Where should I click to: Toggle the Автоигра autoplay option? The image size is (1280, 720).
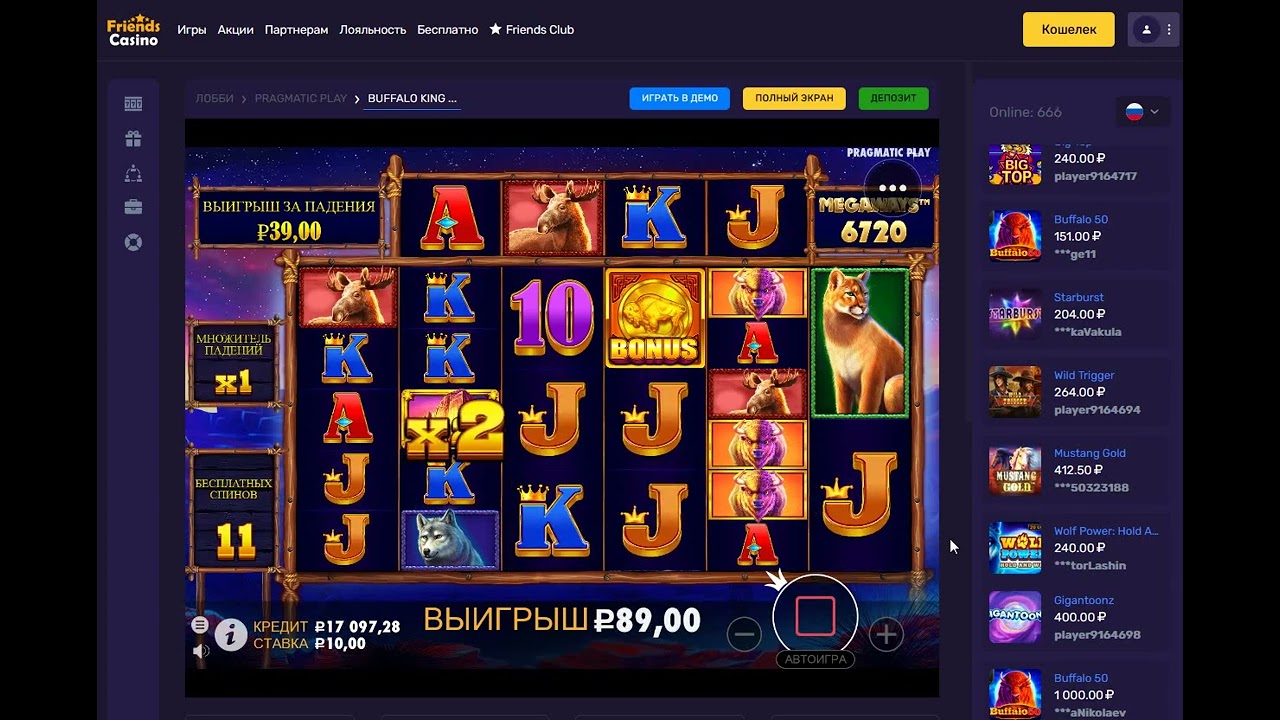pyautogui.click(x=814, y=660)
